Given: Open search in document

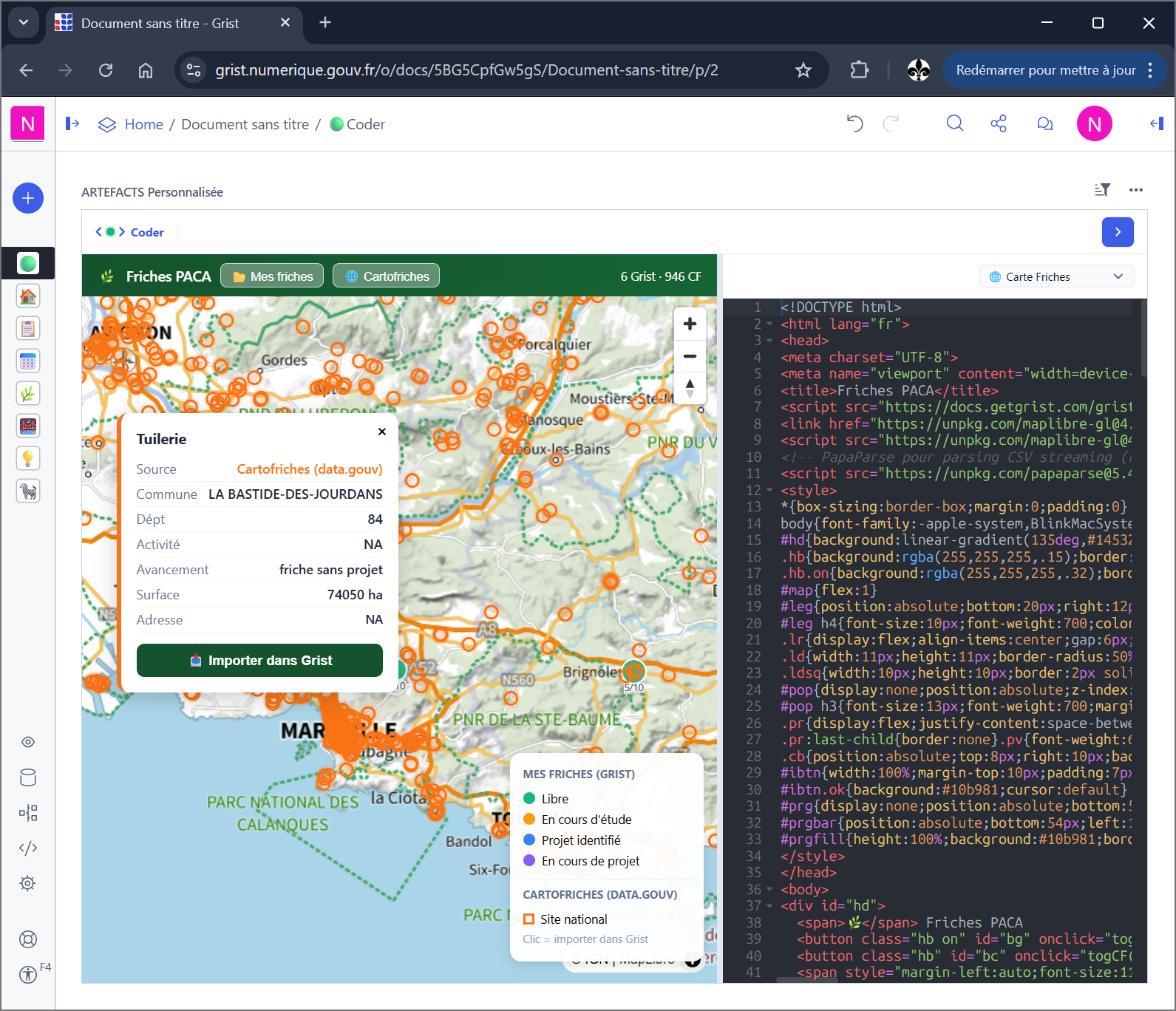Looking at the screenshot, I should pos(955,123).
